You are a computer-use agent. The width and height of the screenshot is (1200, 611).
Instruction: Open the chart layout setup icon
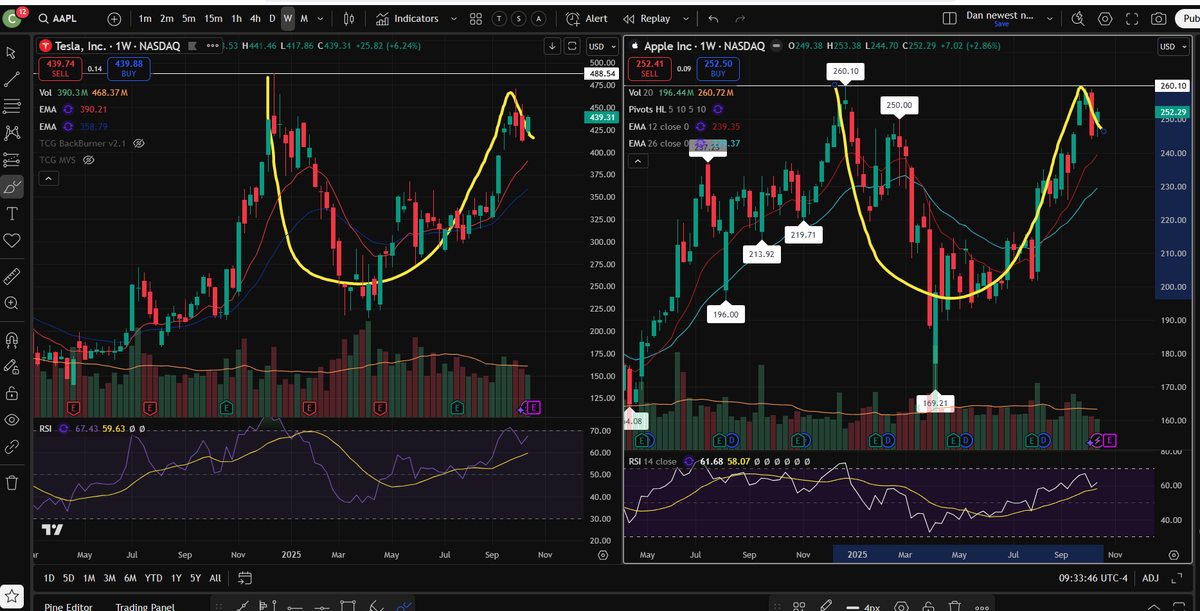point(950,19)
